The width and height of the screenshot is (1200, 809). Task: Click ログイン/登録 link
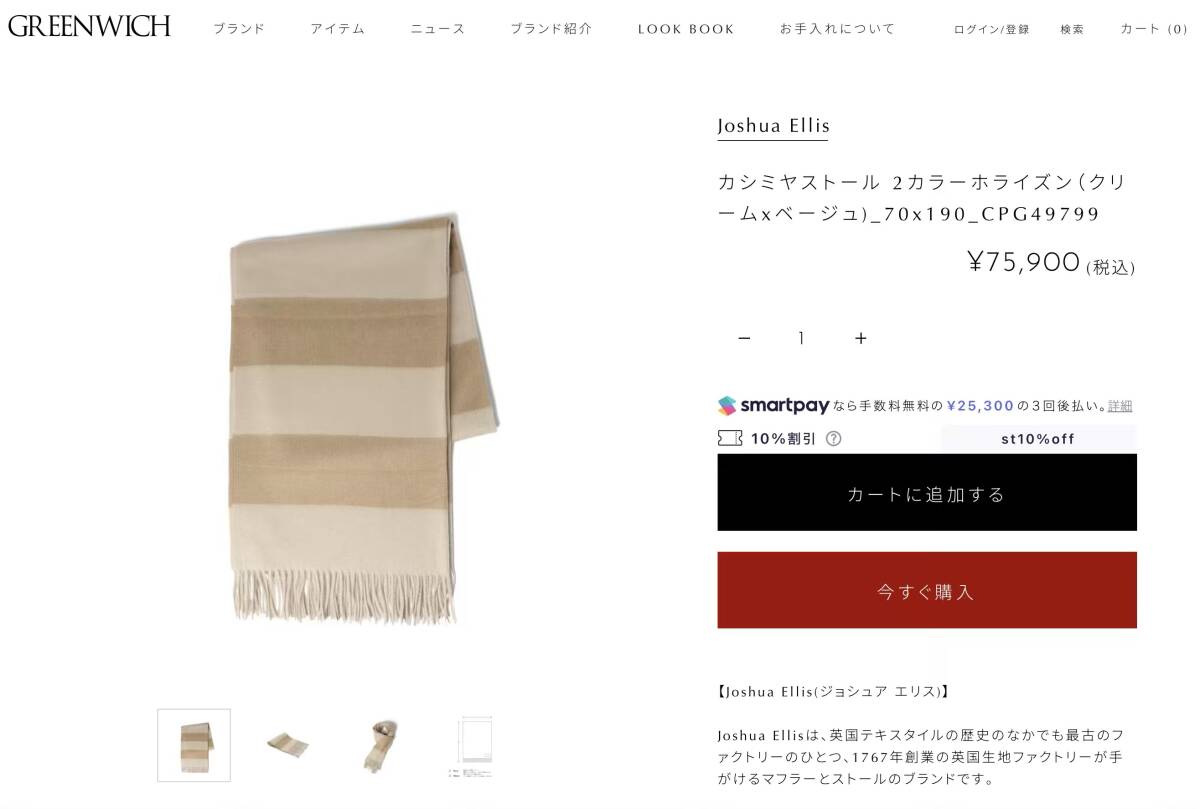point(991,29)
